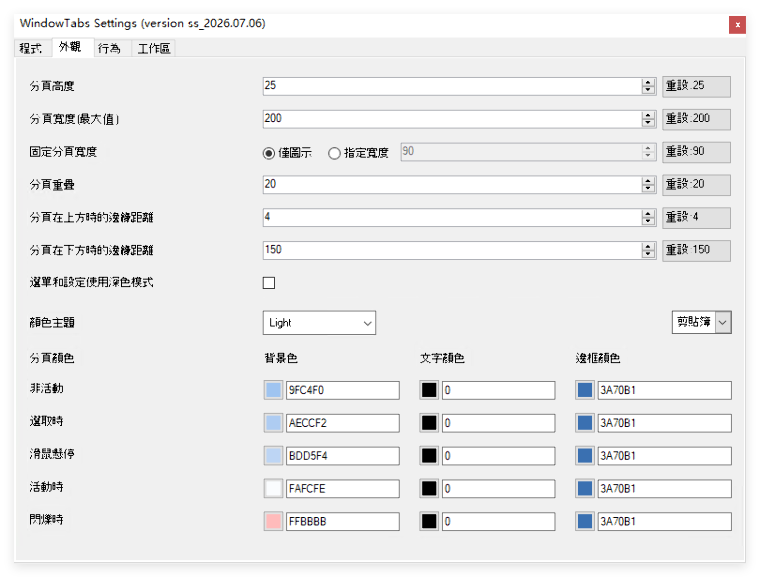Pick the 活動時 background color swatch
760x578 pixels.
(273, 489)
